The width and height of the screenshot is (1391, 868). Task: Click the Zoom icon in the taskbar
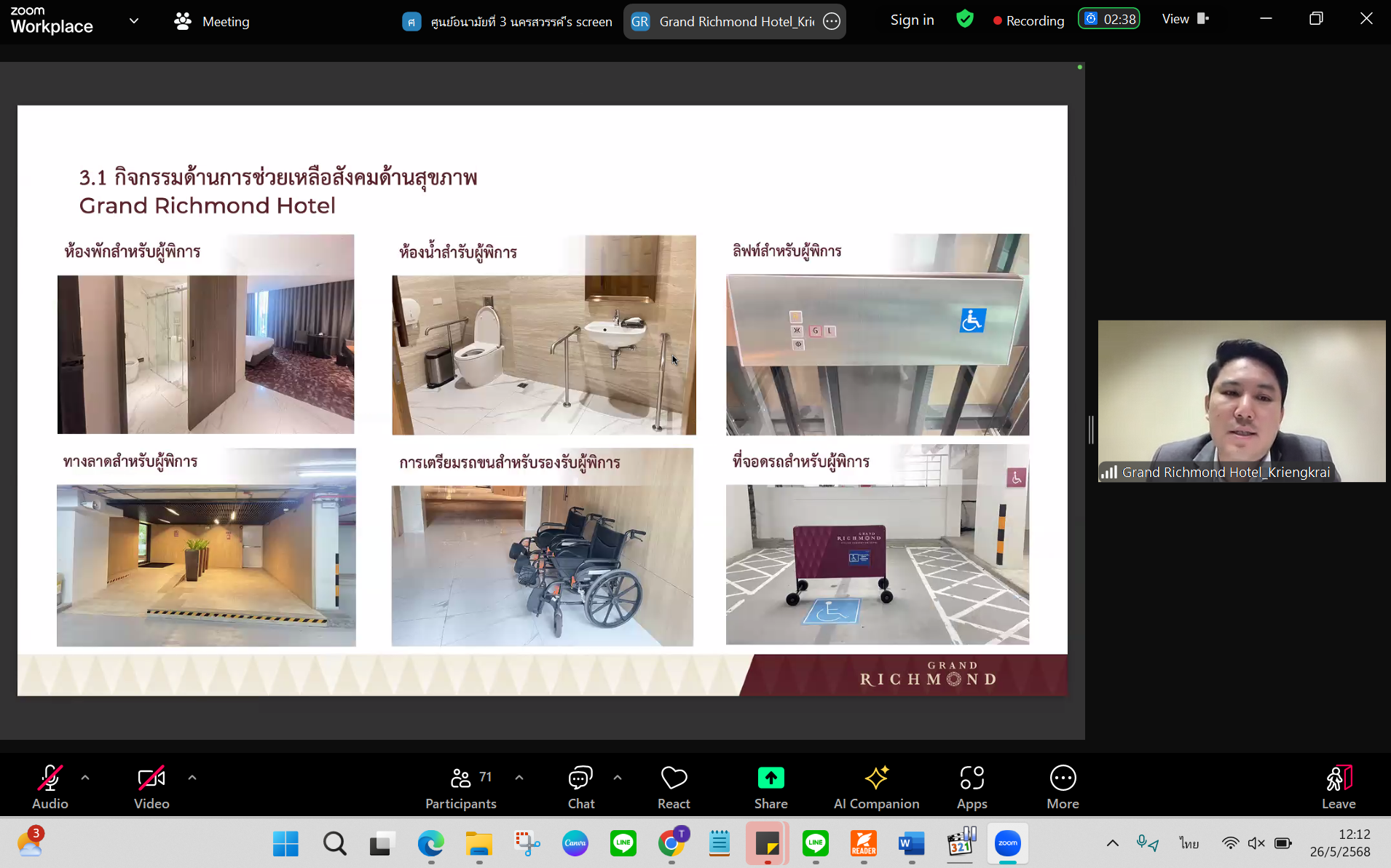coord(1008,844)
